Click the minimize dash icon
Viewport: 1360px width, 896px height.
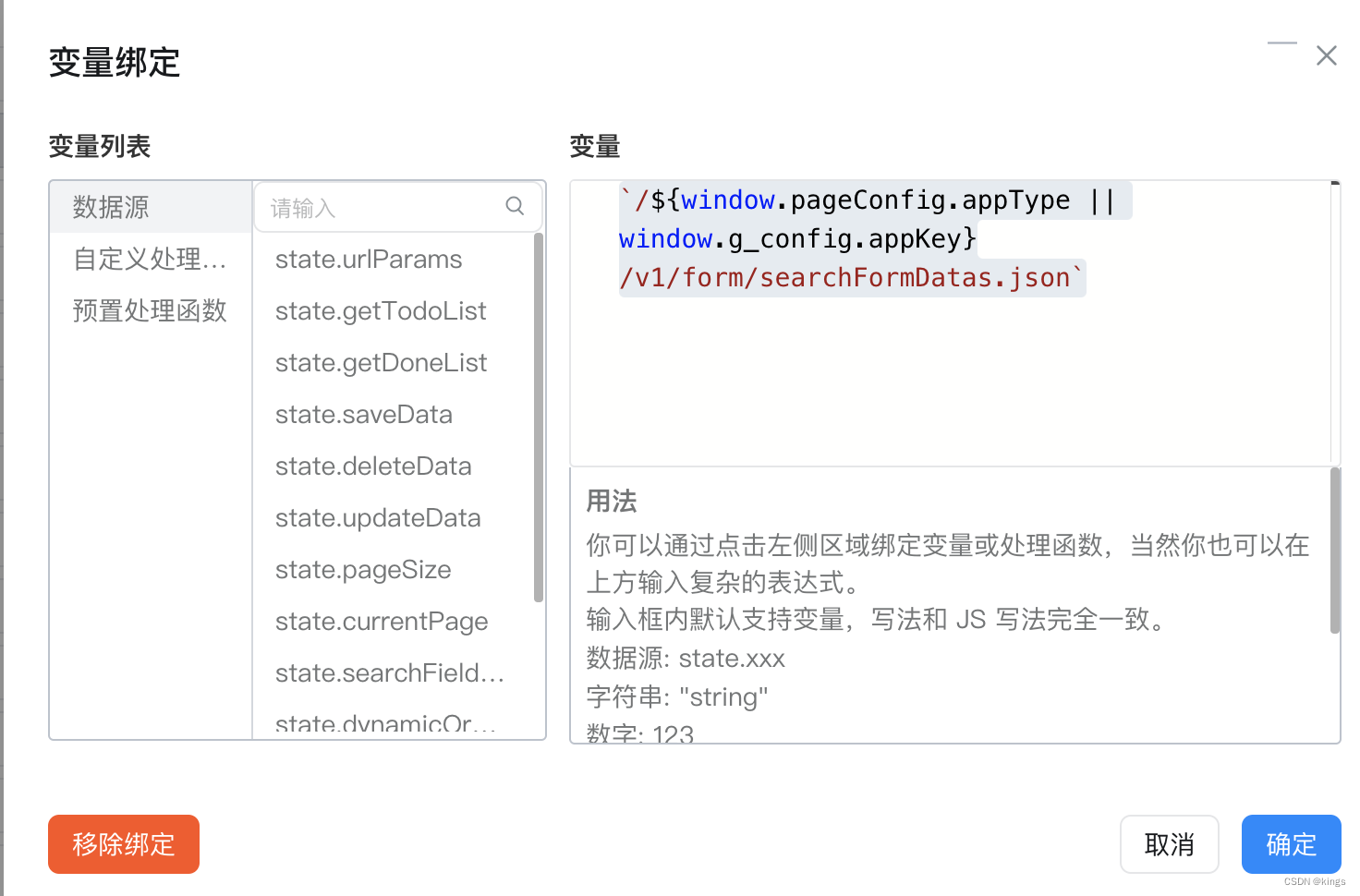click(x=1281, y=43)
